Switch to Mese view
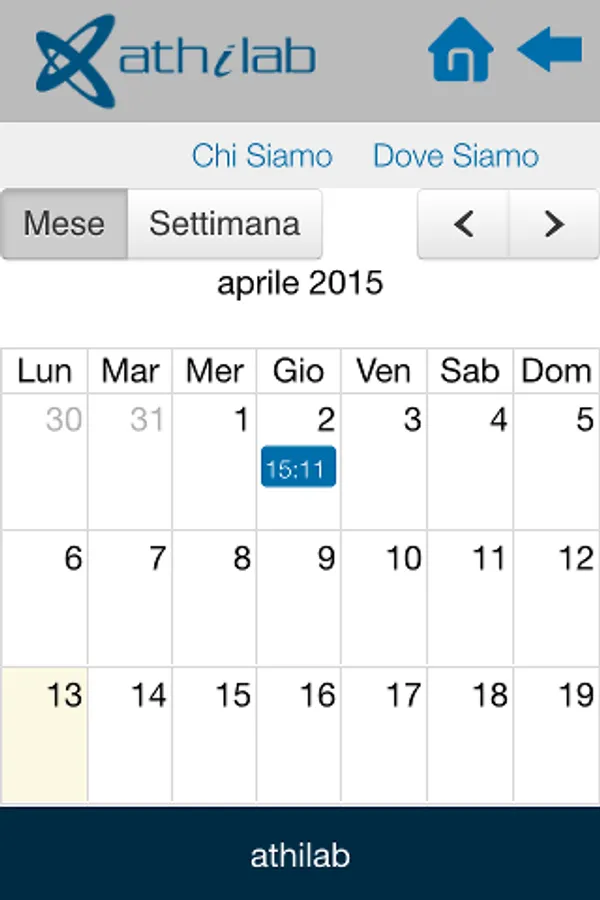 pyautogui.click(x=64, y=224)
